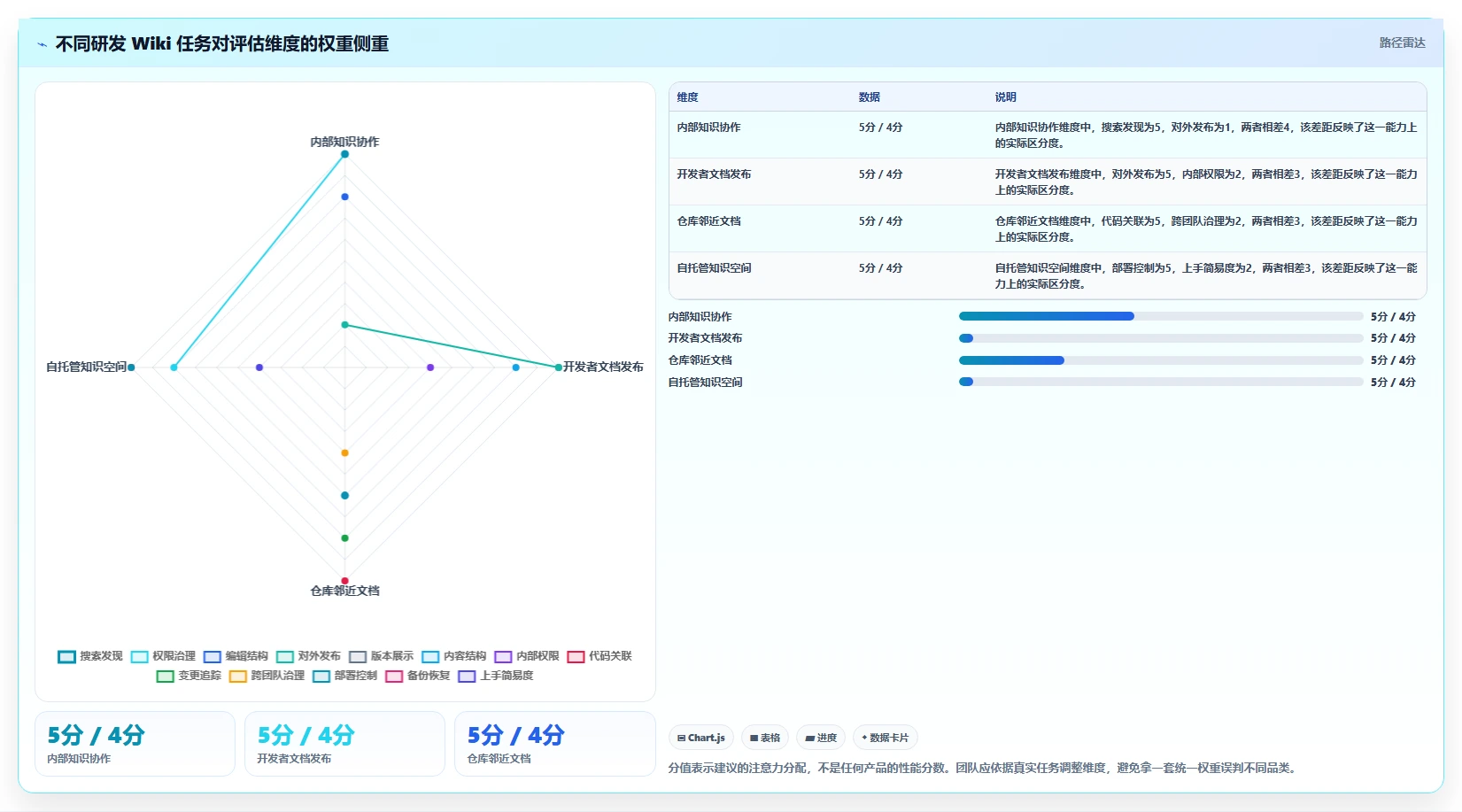Hide the 版本展示 legend series

382,656
